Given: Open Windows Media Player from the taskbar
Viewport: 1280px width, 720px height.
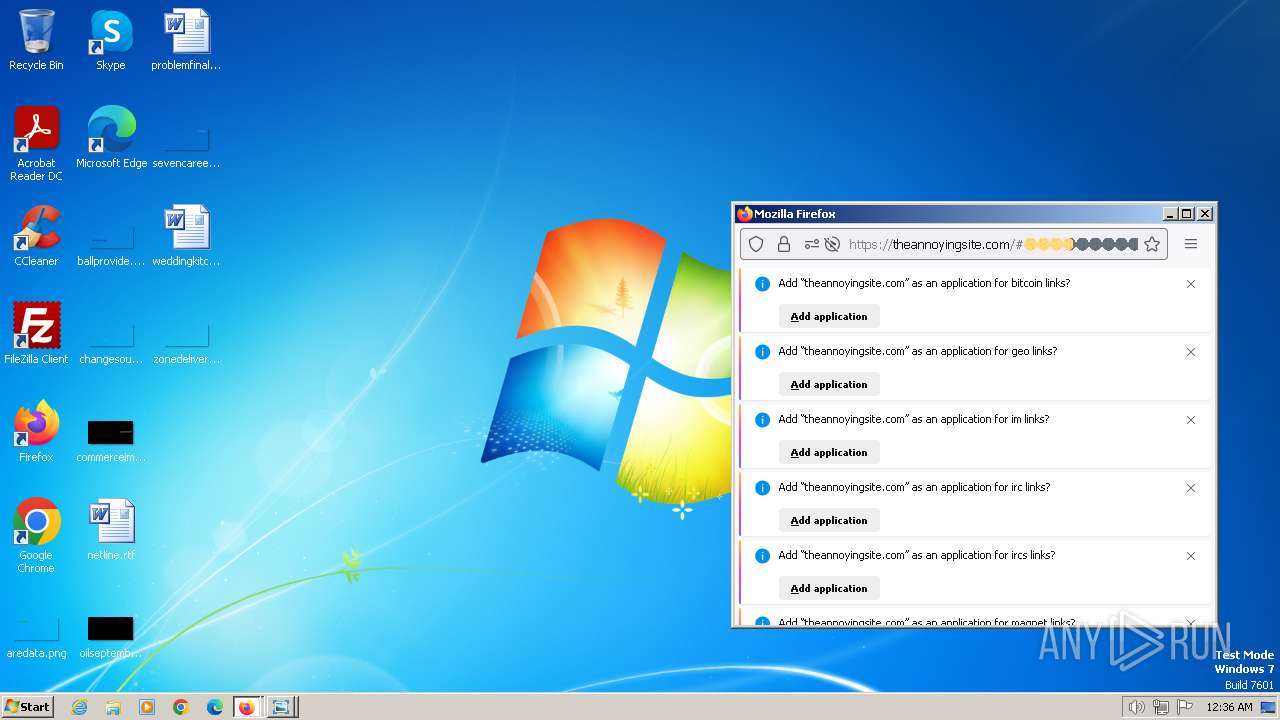Looking at the screenshot, I should 147,707.
